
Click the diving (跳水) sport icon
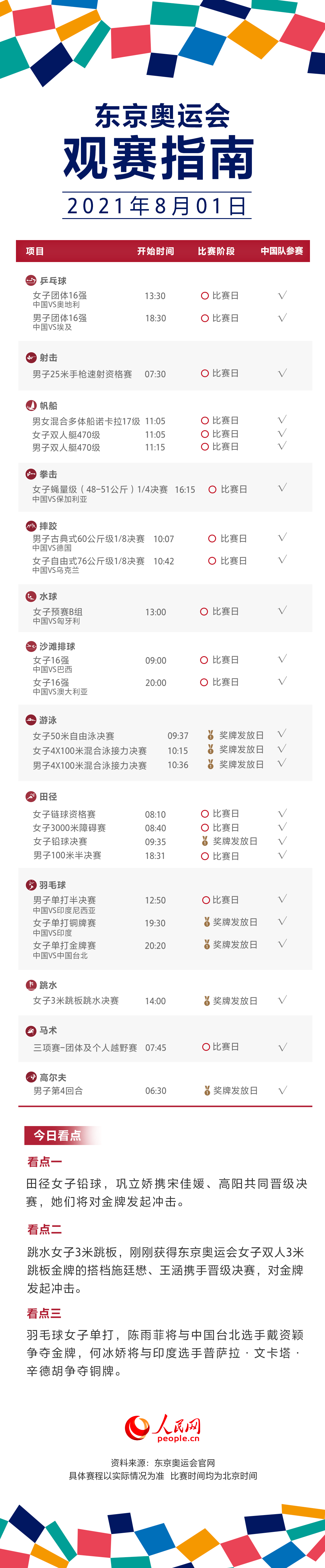coord(31,984)
